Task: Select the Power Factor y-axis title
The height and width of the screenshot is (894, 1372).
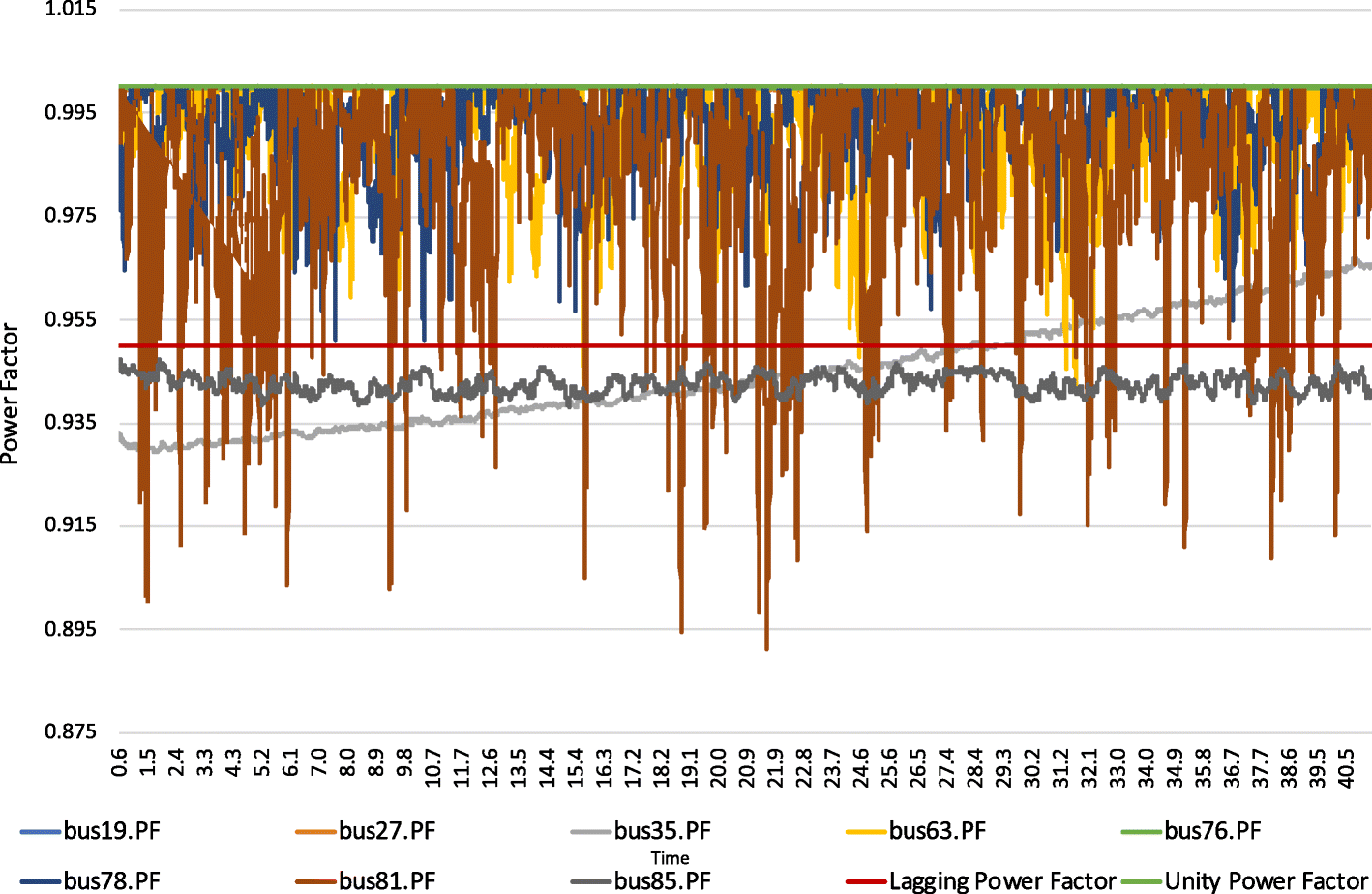Action: [11, 394]
